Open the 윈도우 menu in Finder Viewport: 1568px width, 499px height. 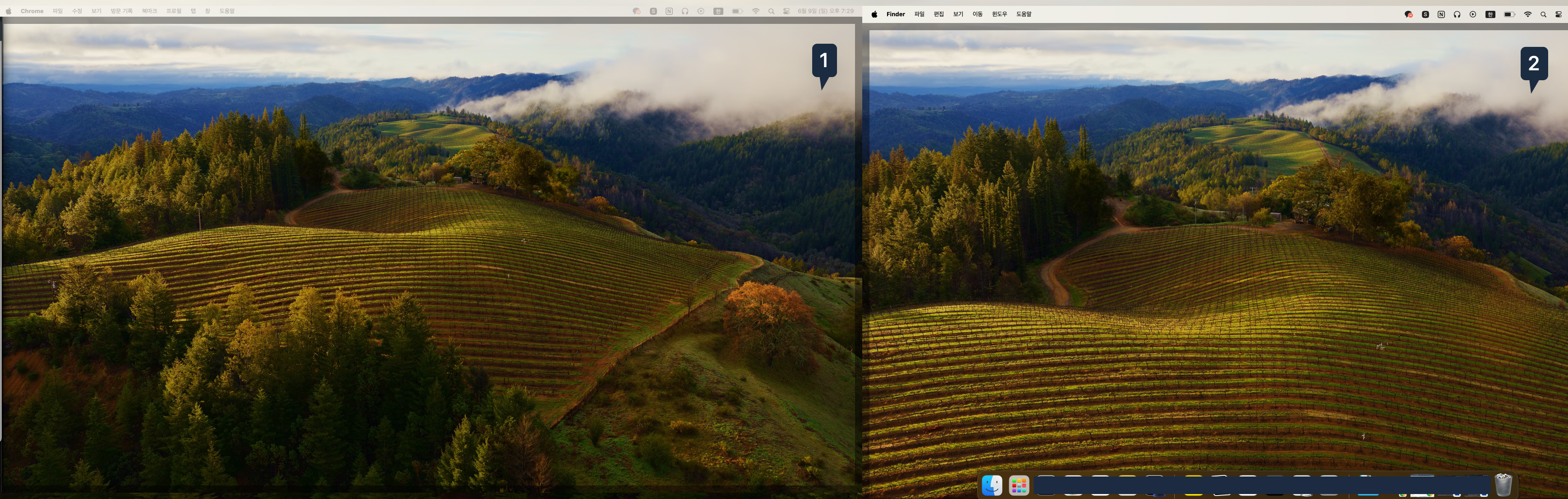coord(999,14)
